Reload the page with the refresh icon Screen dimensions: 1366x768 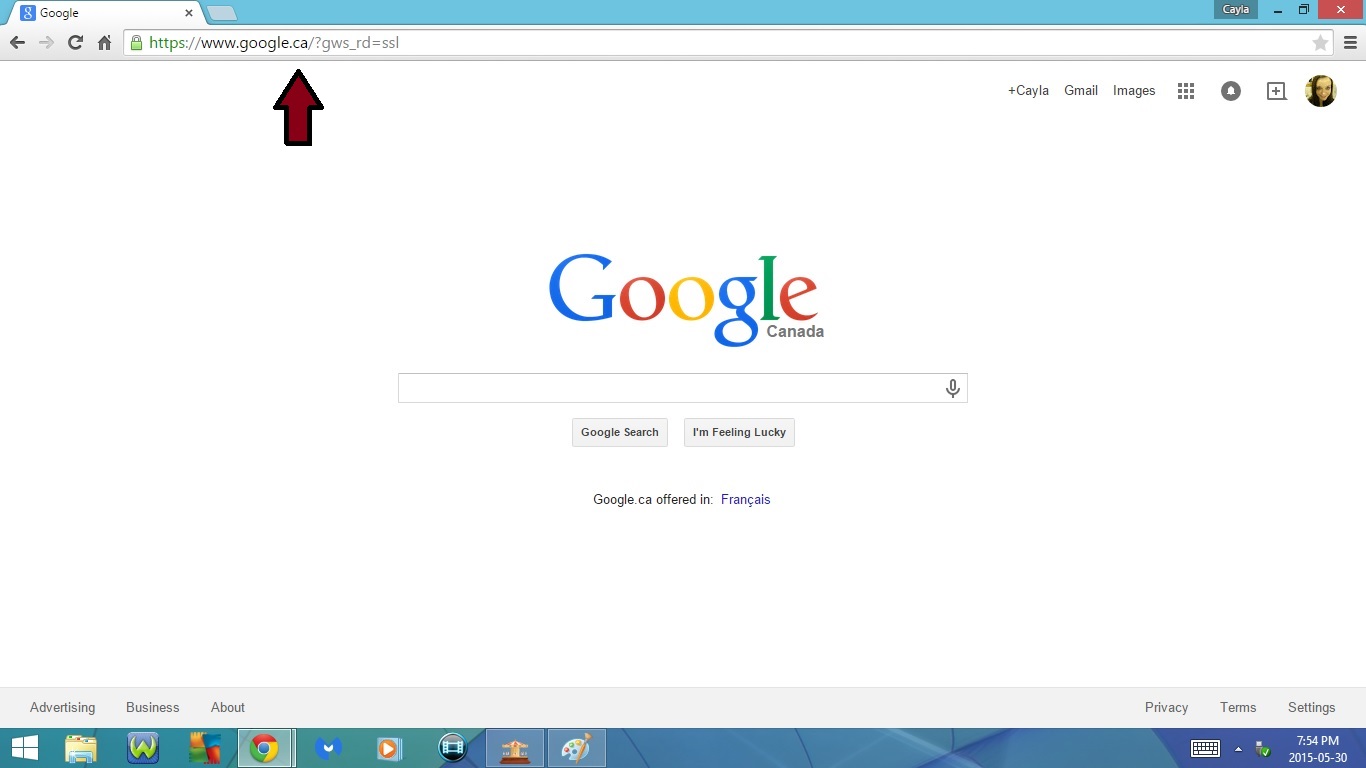[x=75, y=42]
